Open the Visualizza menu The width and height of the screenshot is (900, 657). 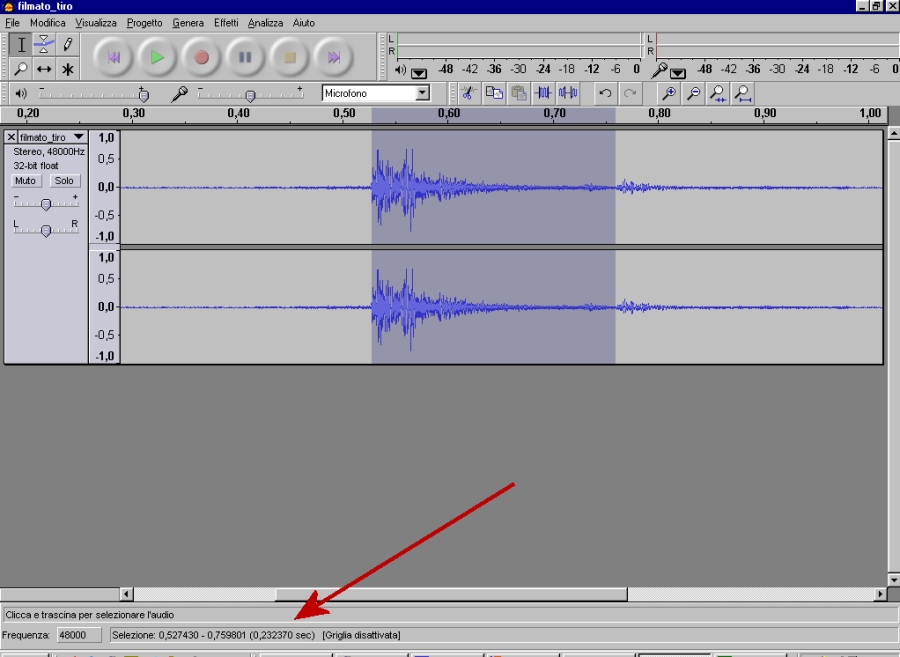[96, 23]
